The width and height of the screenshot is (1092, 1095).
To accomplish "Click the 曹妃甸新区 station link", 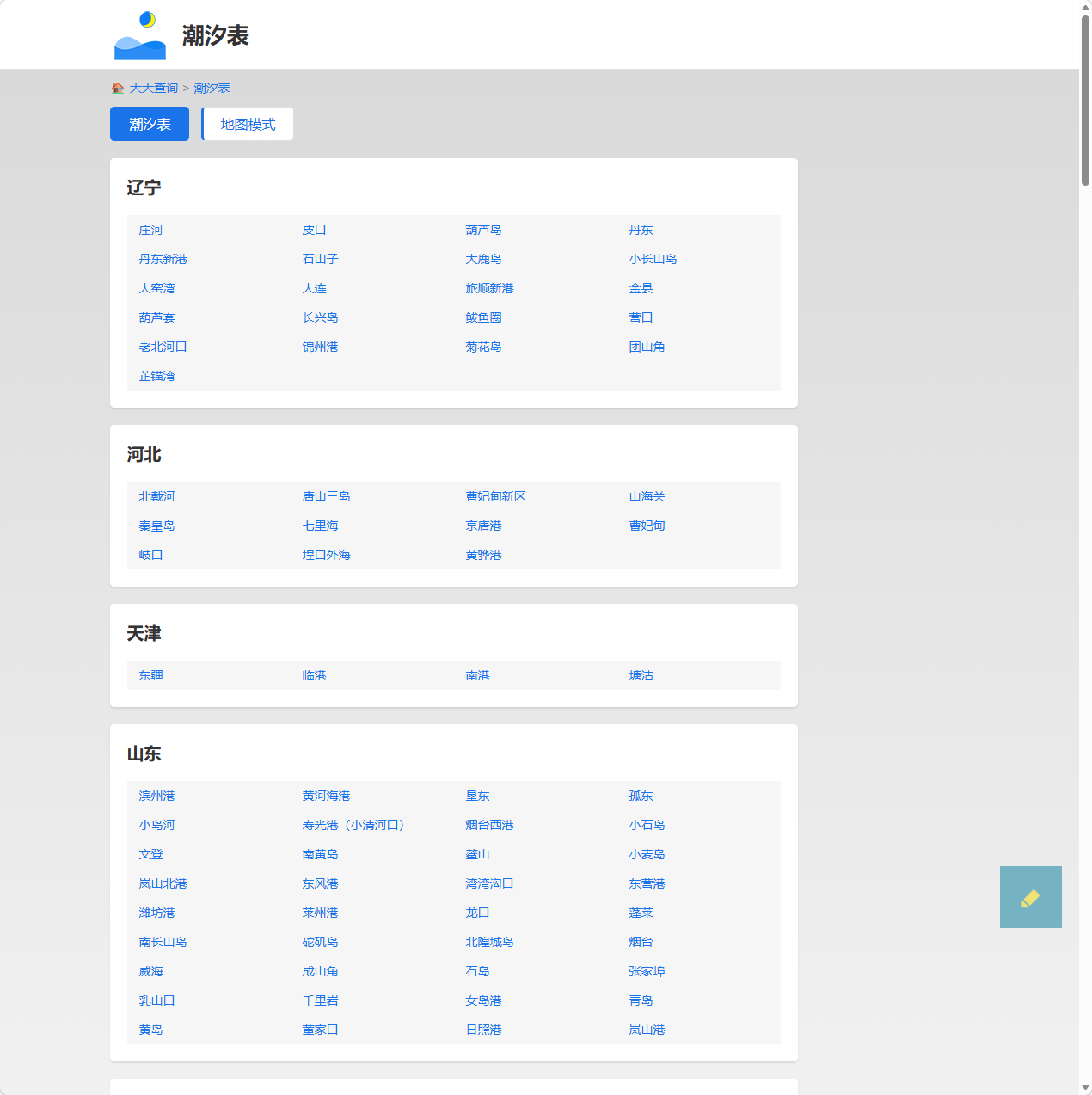I will (x=495, y=496).
